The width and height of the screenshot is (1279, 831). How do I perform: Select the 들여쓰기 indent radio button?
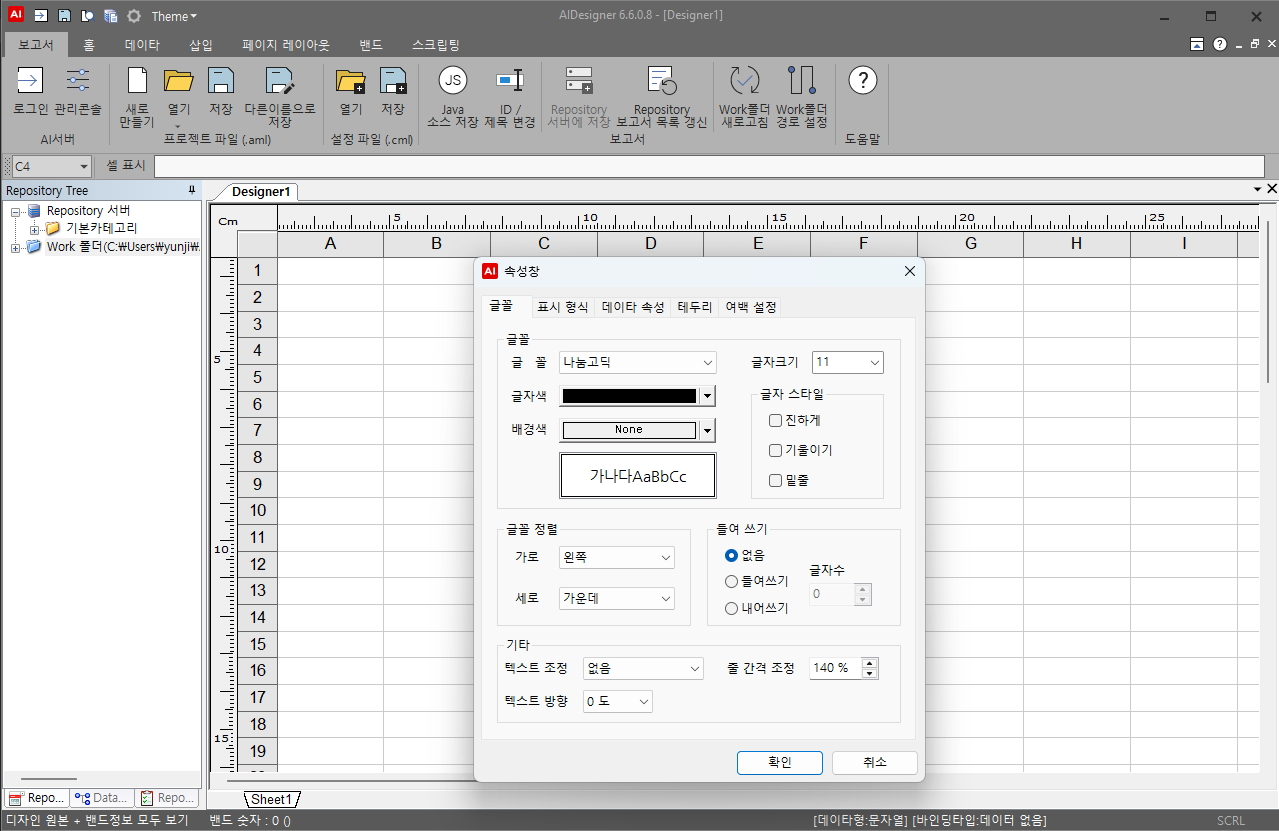click(x=732, y=582)
